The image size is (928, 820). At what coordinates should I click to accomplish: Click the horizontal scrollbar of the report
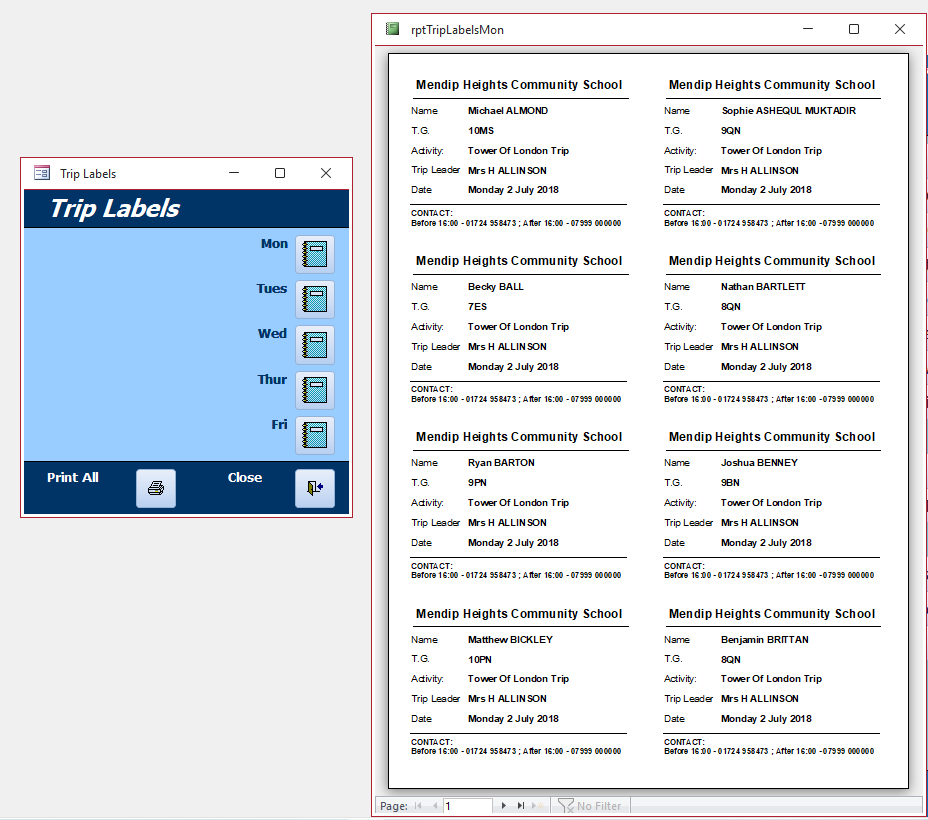click(775, 806)
